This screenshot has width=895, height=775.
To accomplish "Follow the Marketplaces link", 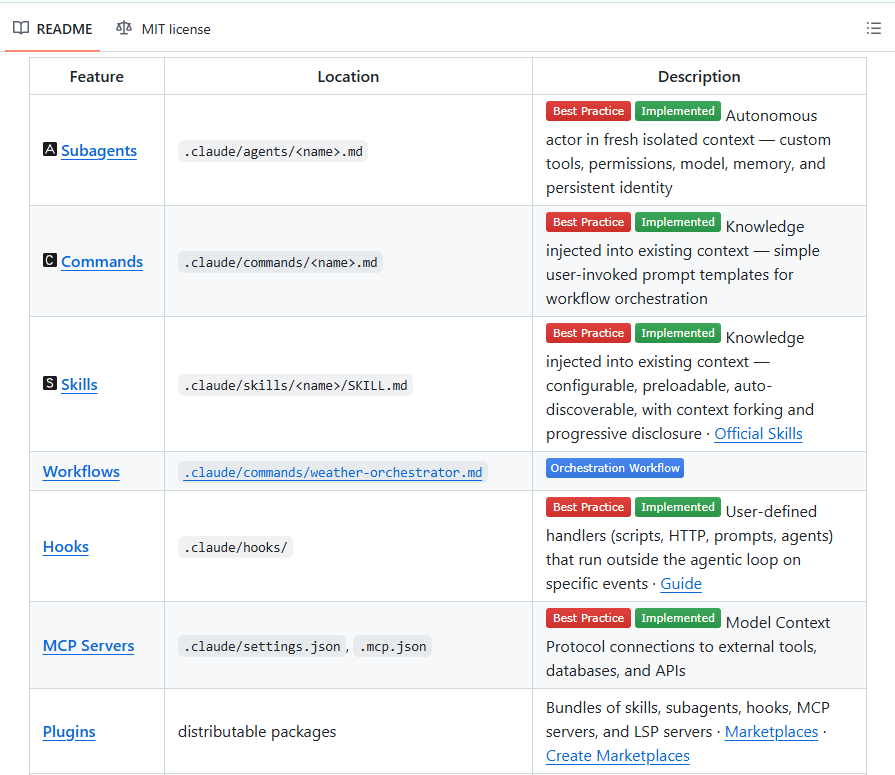I will click(x=771, y=732).
